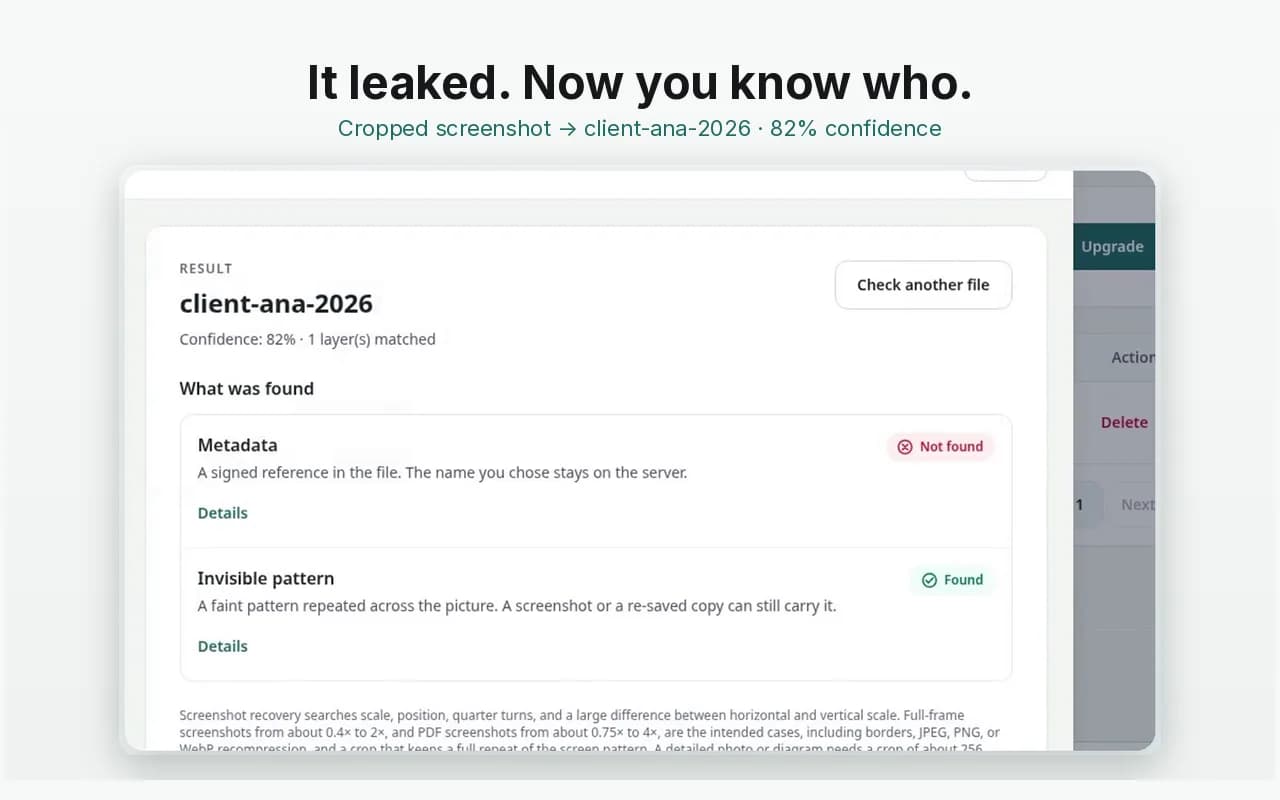Click the green checkmark icon in Found badge
This screenshot has height=800, width=1280.
[929, 580]
